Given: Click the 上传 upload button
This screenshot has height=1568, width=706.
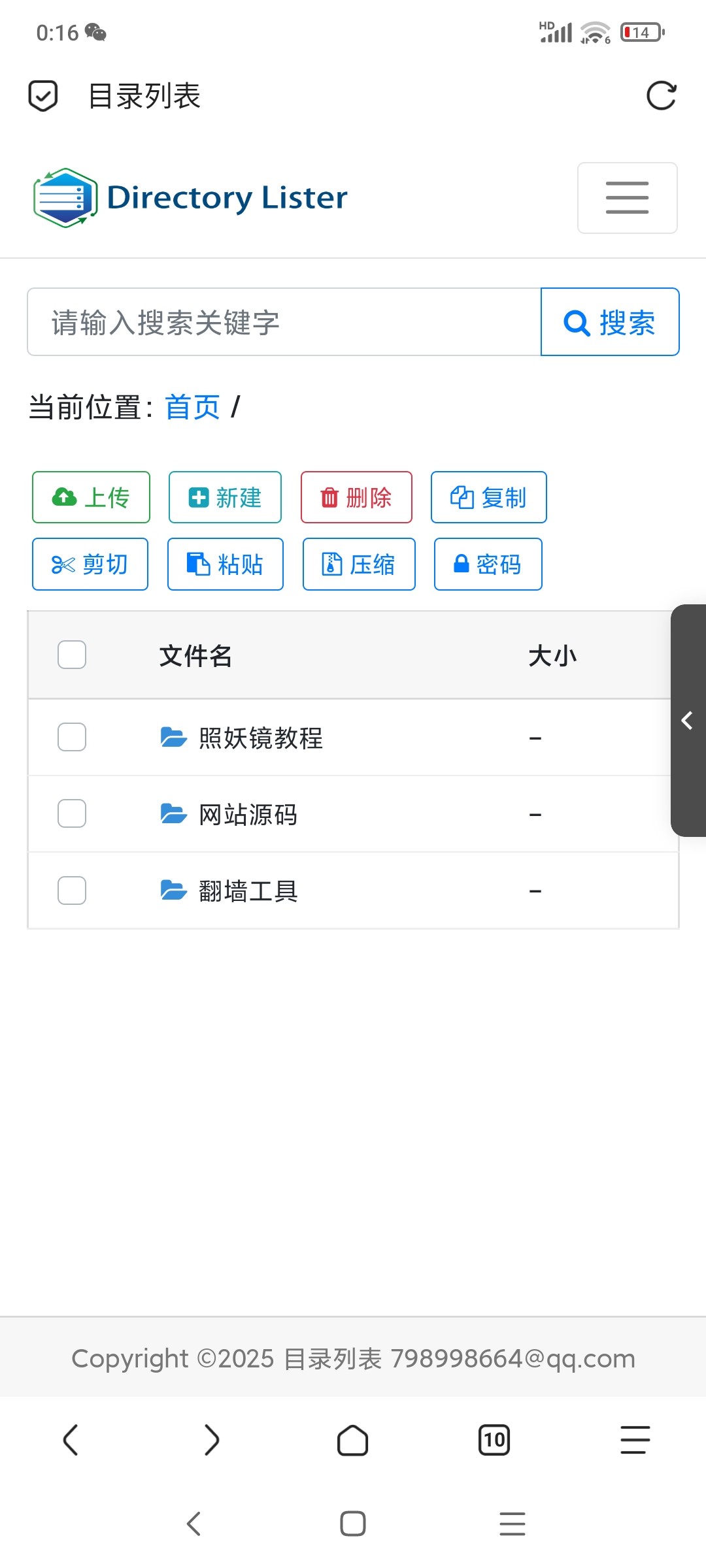Looking at the screenshot, I should click(x=91, y=497).
